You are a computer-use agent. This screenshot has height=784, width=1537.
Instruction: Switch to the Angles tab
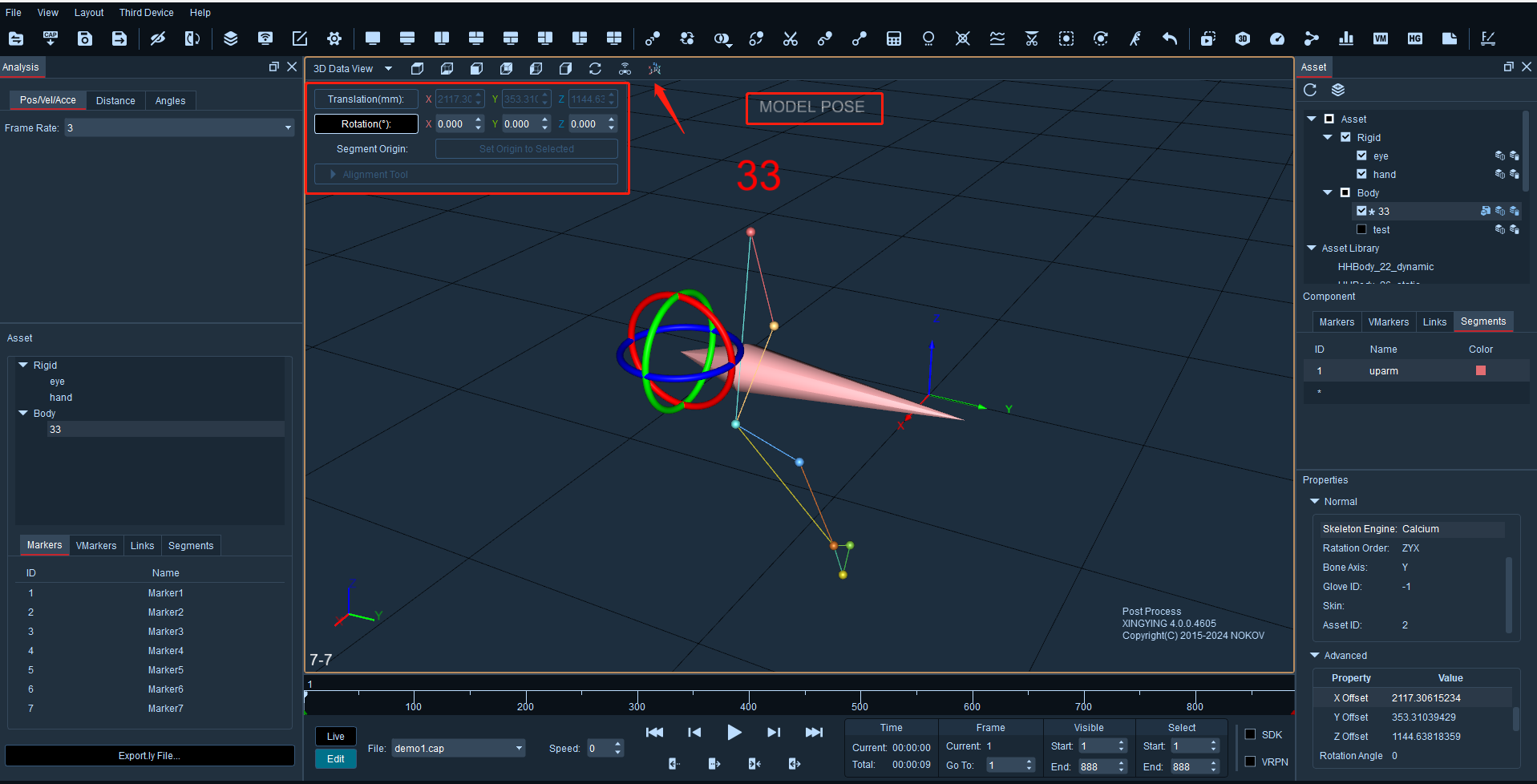(x=170, y=100)
